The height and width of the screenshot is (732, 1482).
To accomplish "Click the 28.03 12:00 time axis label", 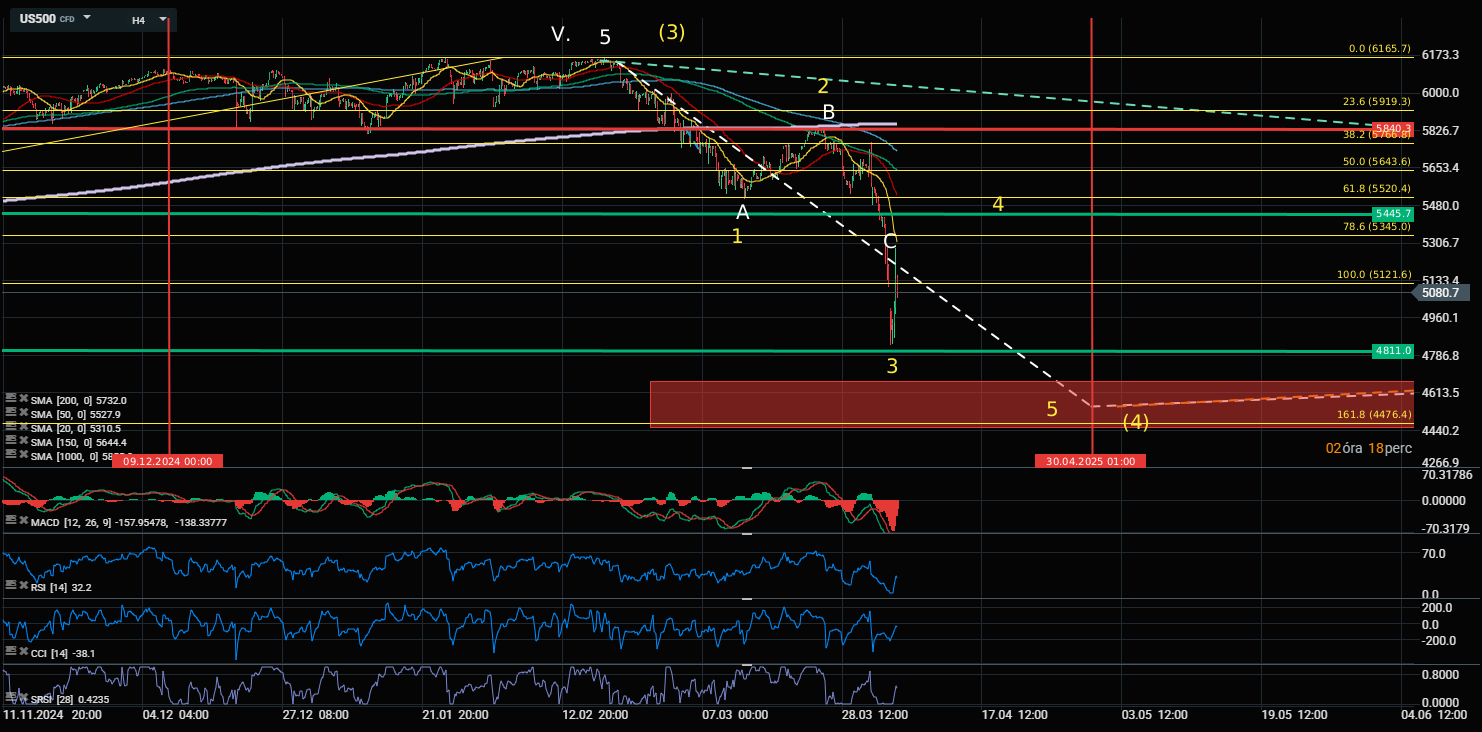I will (x=875, y=715).
